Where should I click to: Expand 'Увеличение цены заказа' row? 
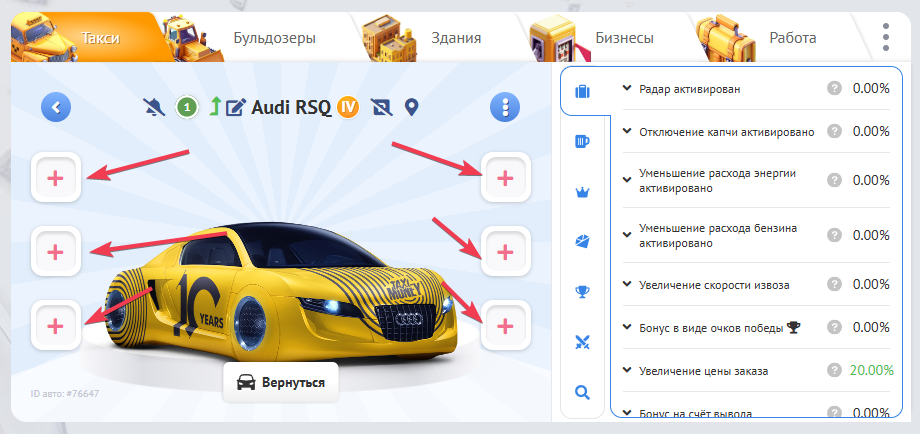click(x=627, y=370)
